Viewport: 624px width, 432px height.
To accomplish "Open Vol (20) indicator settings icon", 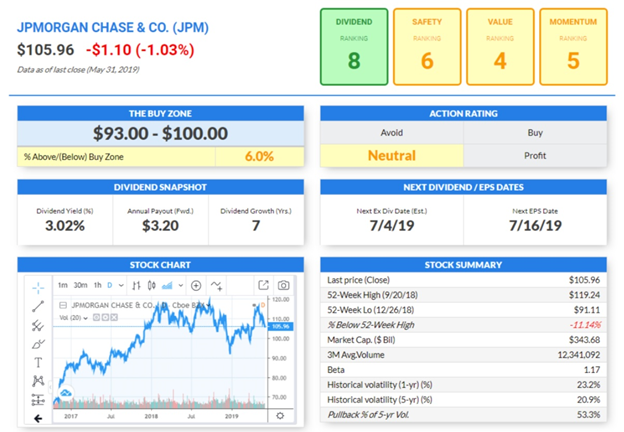I will pos(105,317).
